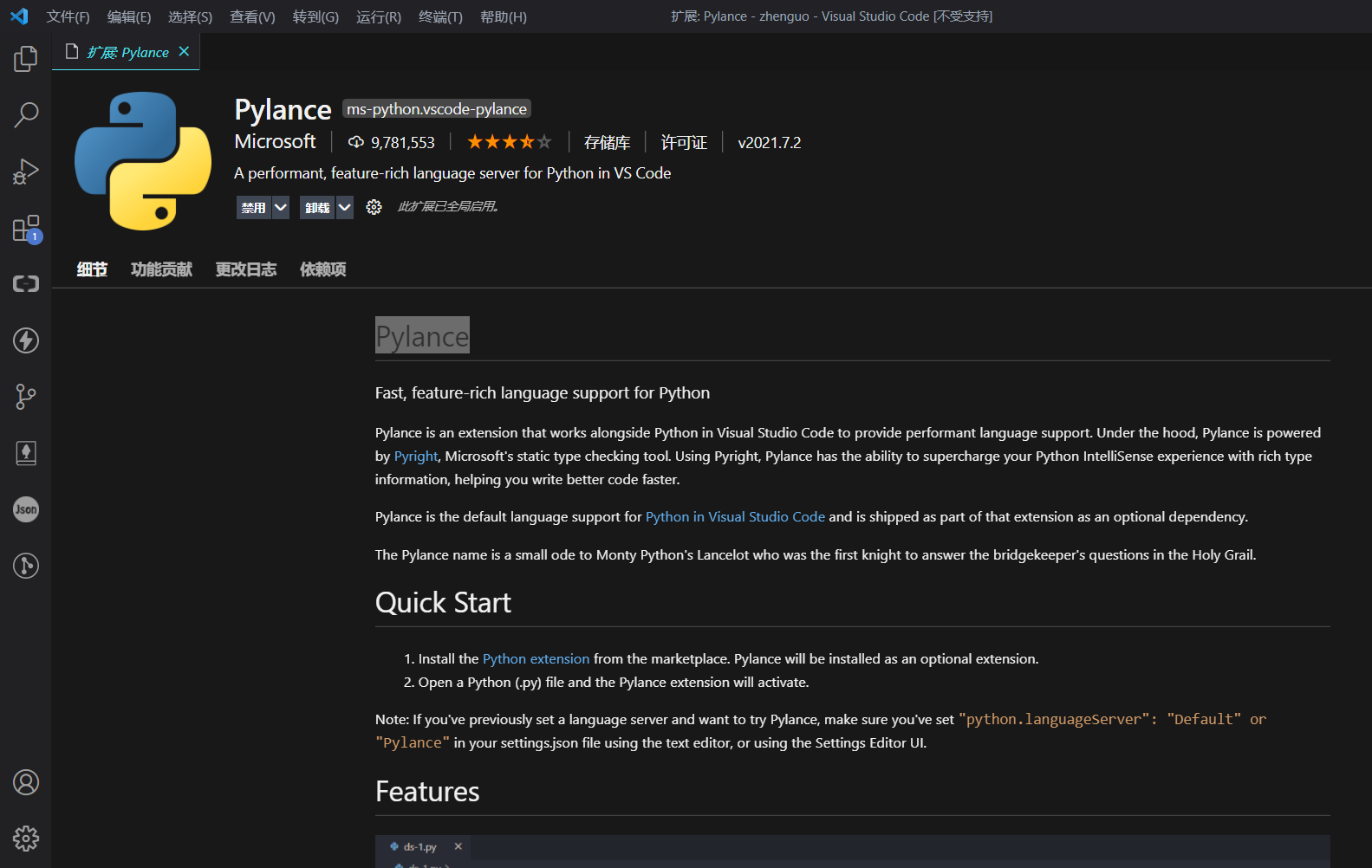The image size is (1372, 868).
Task: Click the VS Code logo icon
Action: pyautogui.click(x=19, y=16)
